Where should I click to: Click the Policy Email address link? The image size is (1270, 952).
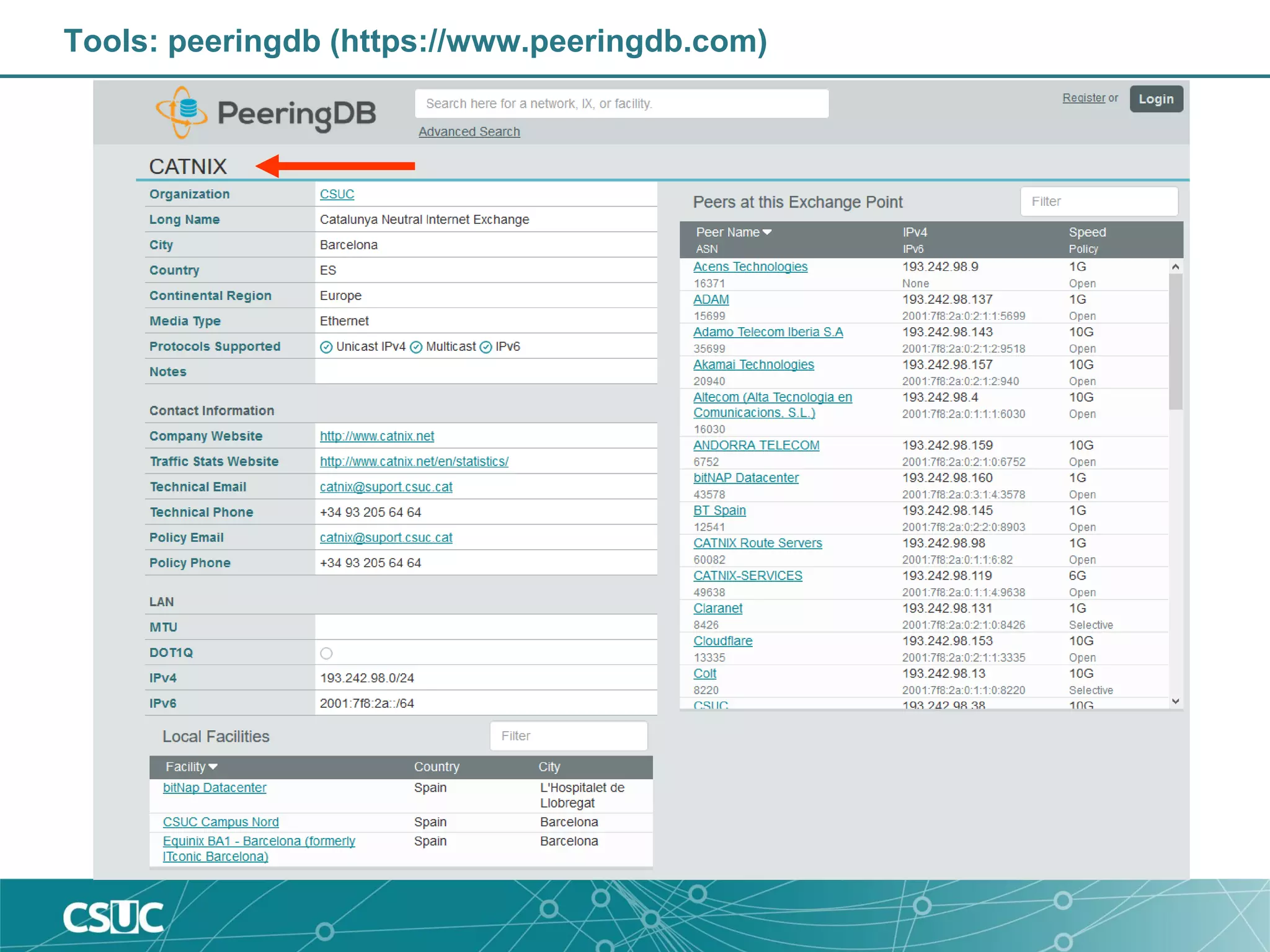click(386, 538)
